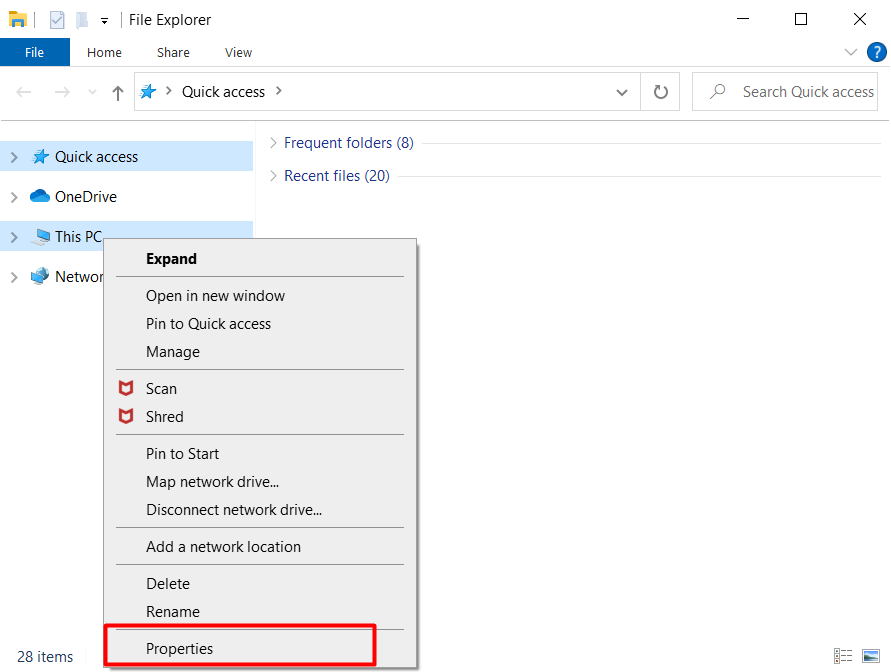Click the refresh icon beside address bar
Viewport: 891px width, 672px height.
click(660, 91)
